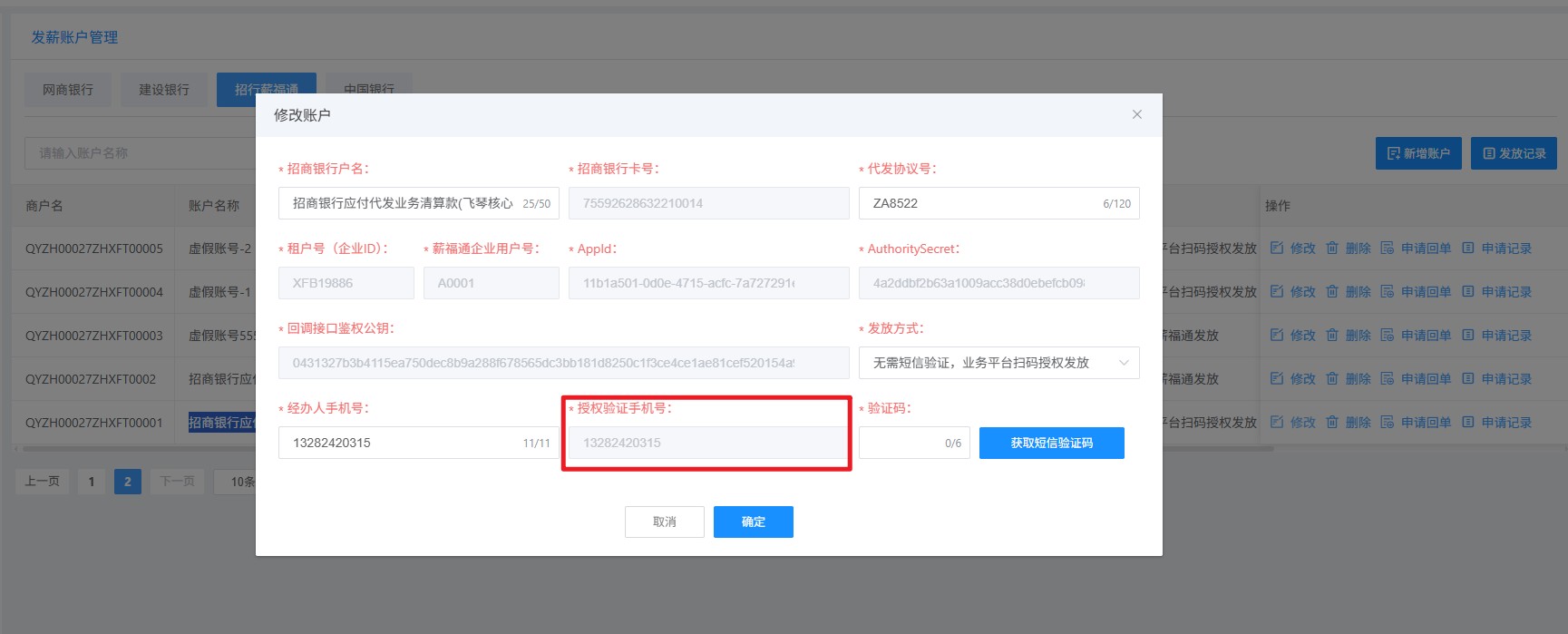Click 申请回单 icon in QYZH00027ZHXFT0002 row
This screenshot has width=1568, height=634.
(1387, 378)
